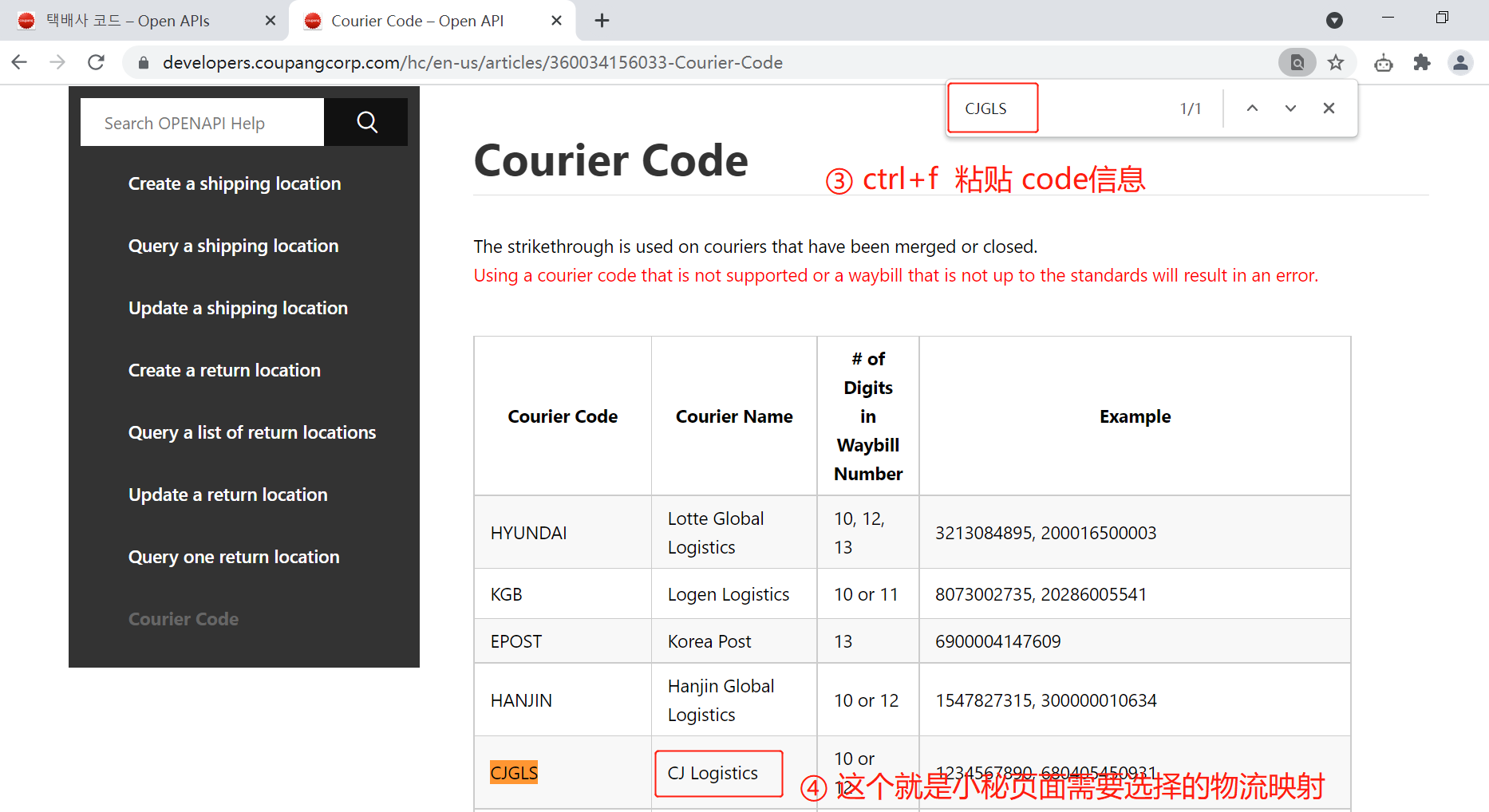Image resolution: width=1489 pixels, height=812 pixels.
Task: Click the red unsupported courier code warning
Action: (895, 275)
